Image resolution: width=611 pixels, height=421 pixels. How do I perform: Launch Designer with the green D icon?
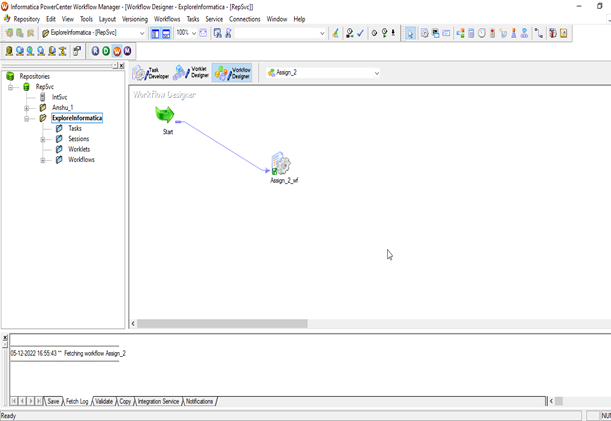pos(106,51)
